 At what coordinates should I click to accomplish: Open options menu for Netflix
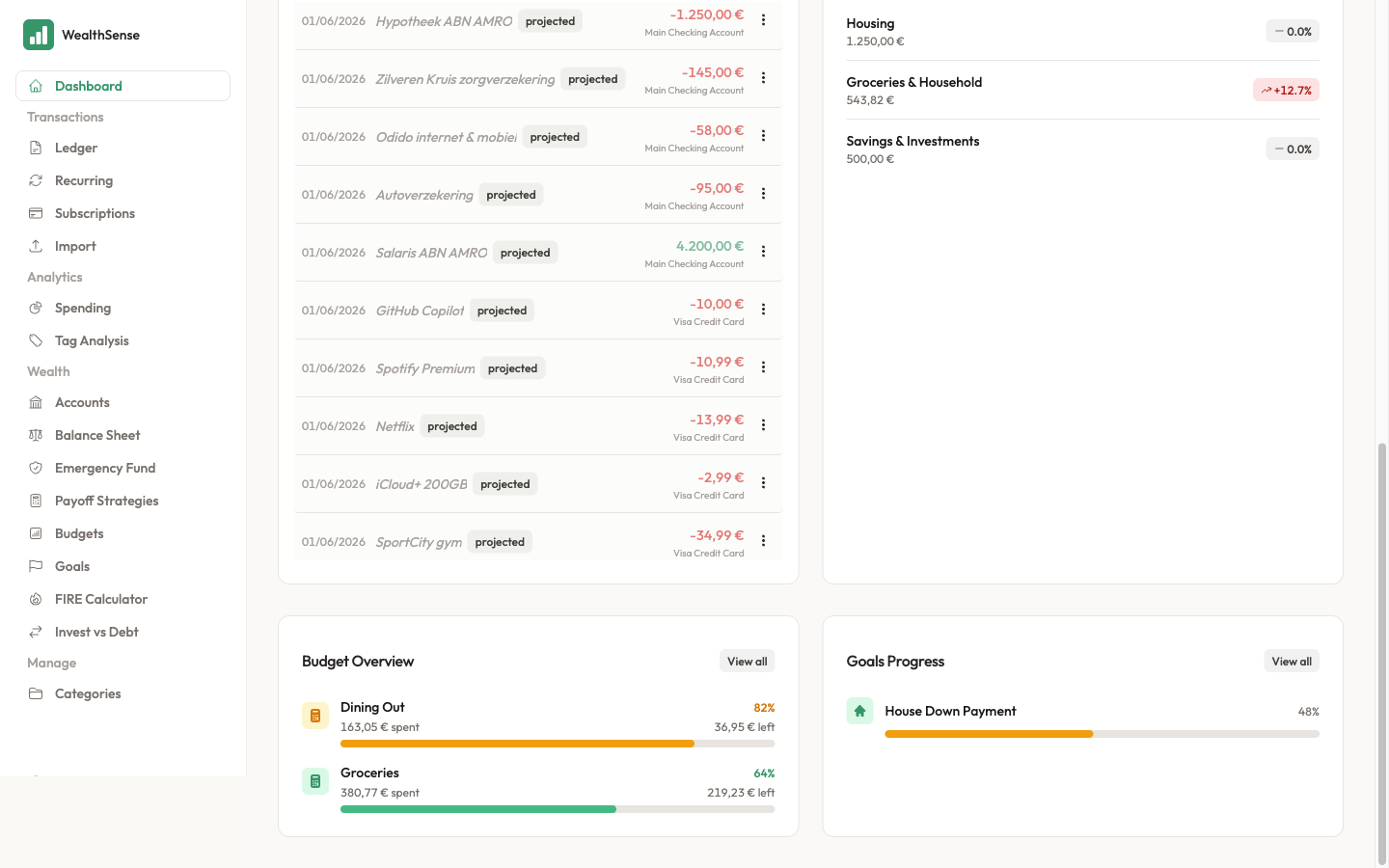(x=763, y=425)
